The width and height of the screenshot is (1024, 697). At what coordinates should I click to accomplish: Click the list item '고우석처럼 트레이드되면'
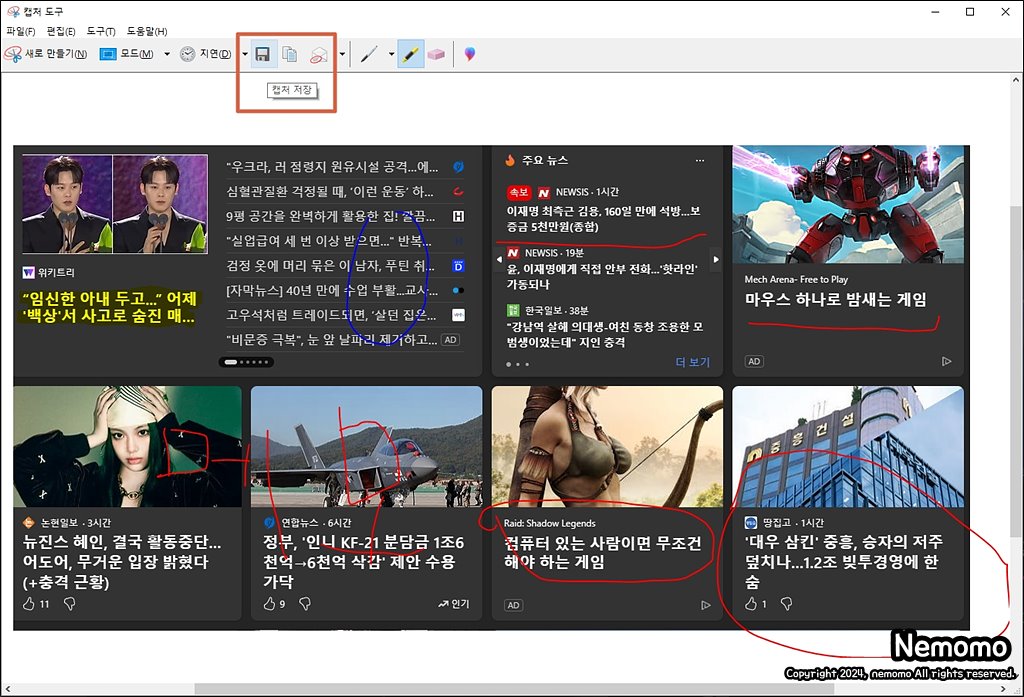click(331, 315)
